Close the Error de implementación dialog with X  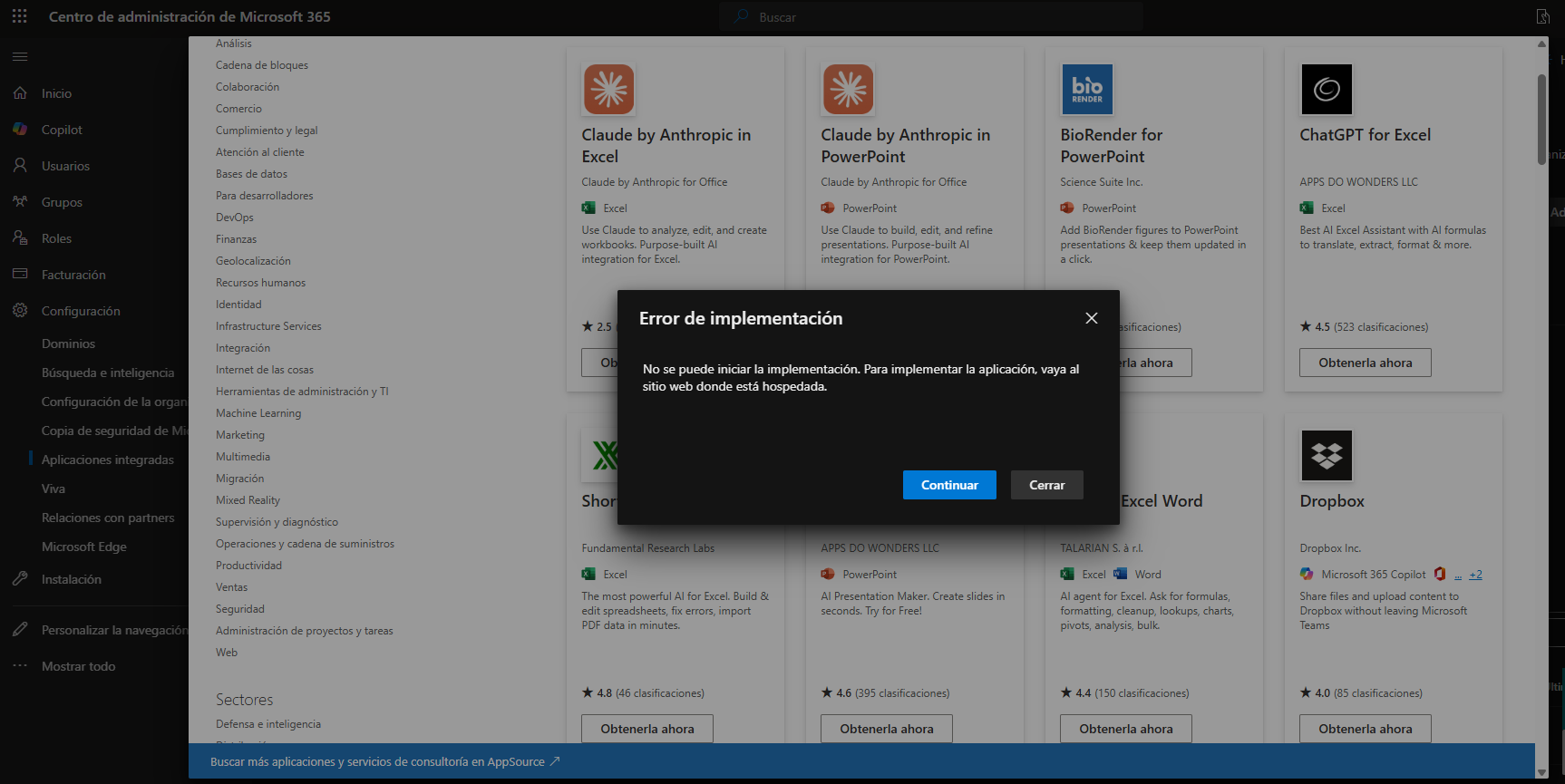click(x=1092, y=318)
